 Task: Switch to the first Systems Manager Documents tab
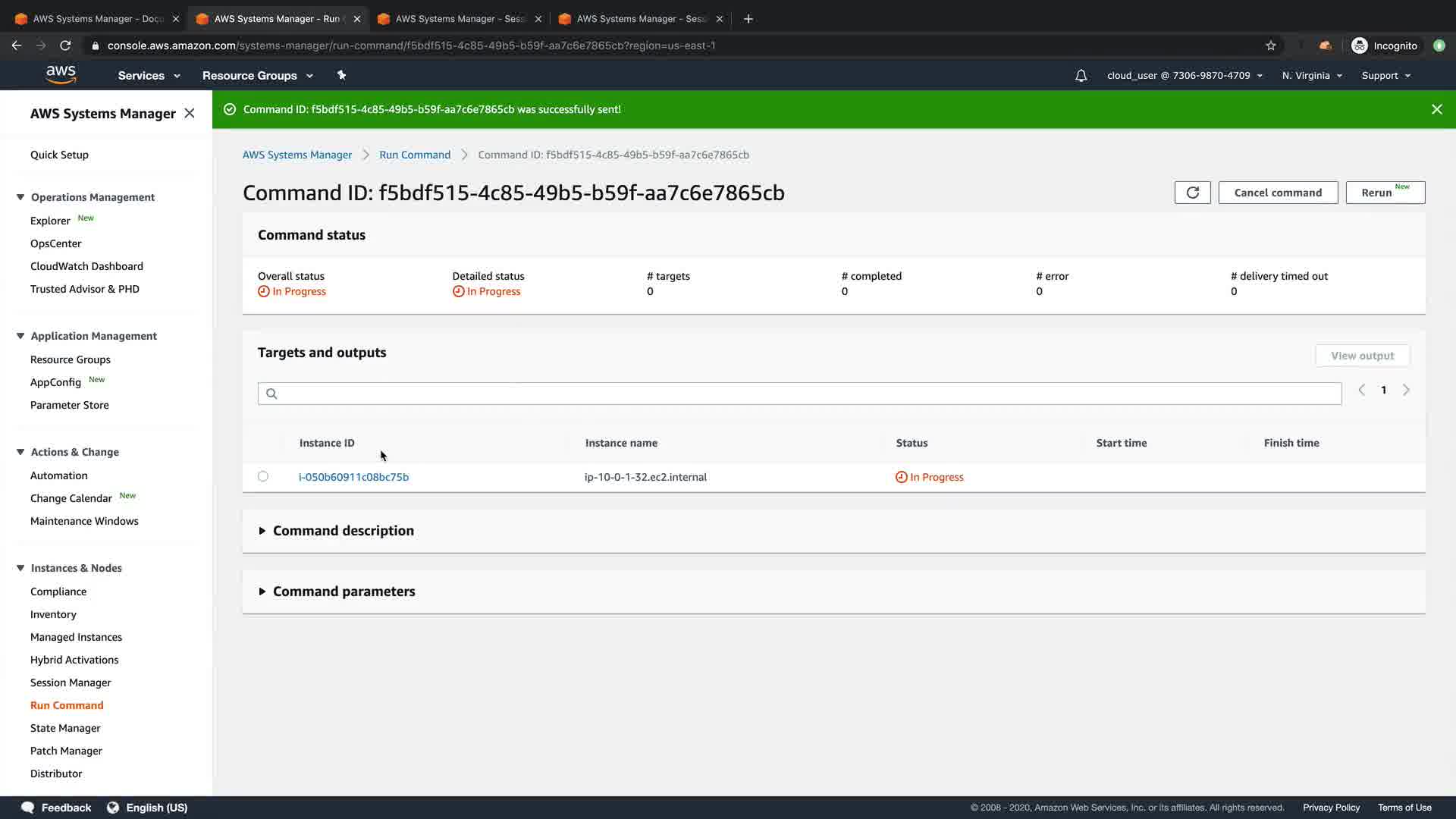point(91,19)
